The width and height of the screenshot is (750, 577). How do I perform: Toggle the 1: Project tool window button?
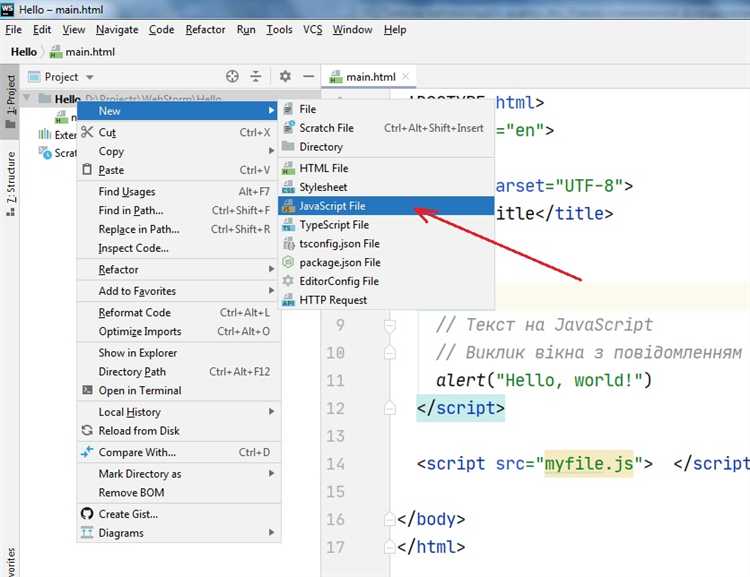(x=10, y=101)
